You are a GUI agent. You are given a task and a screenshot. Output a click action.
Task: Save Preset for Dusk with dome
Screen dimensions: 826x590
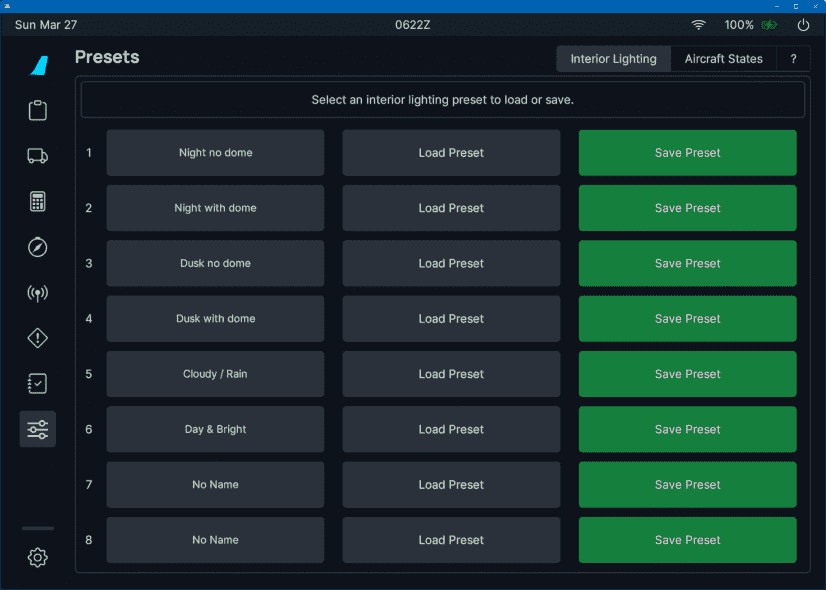click(x=687, y=319)
